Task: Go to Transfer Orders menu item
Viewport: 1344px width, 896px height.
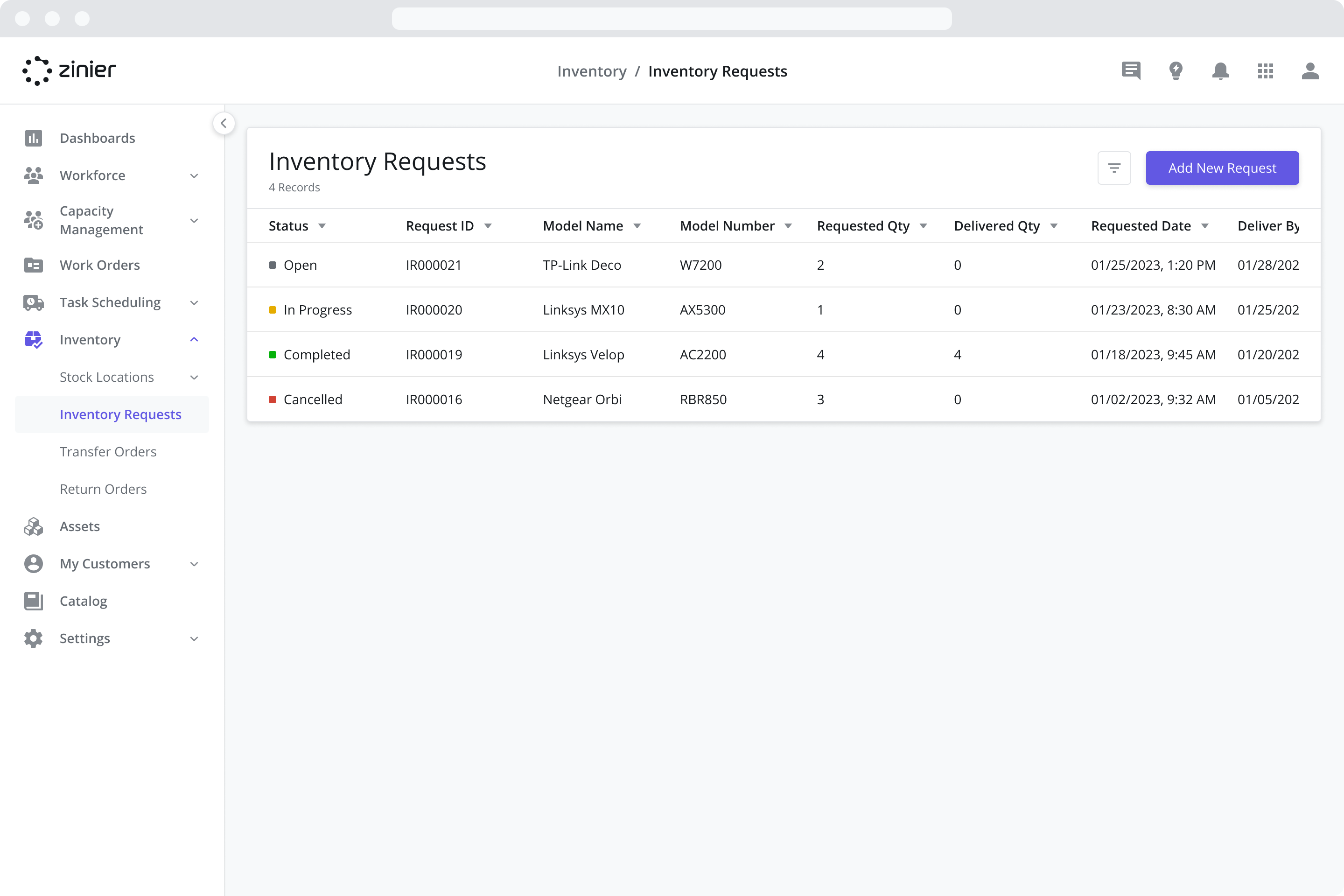Action: pyautogui.click(x=108, y=451)
